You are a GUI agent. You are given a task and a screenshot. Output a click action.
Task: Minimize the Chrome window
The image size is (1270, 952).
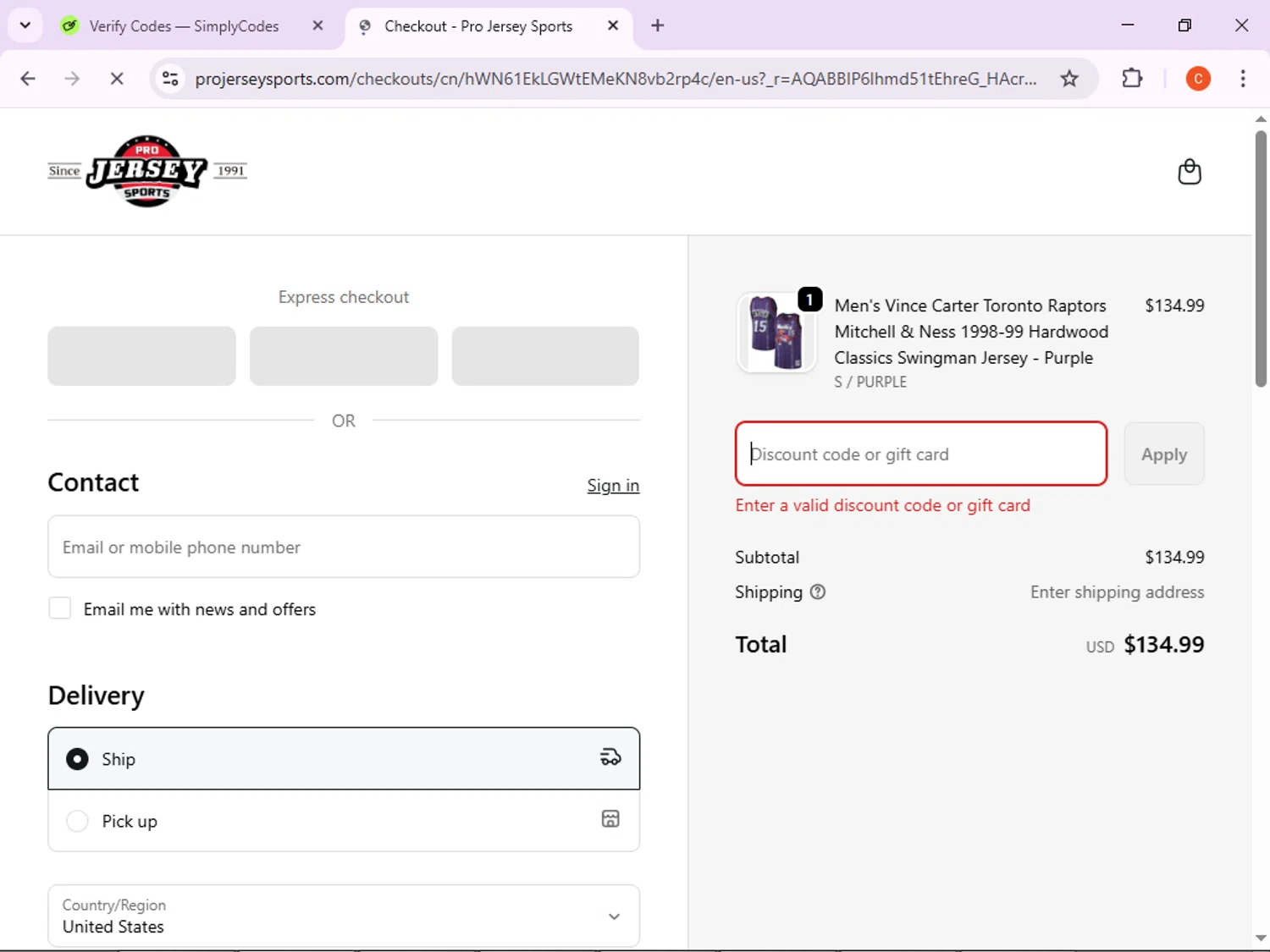point(1128,25)
